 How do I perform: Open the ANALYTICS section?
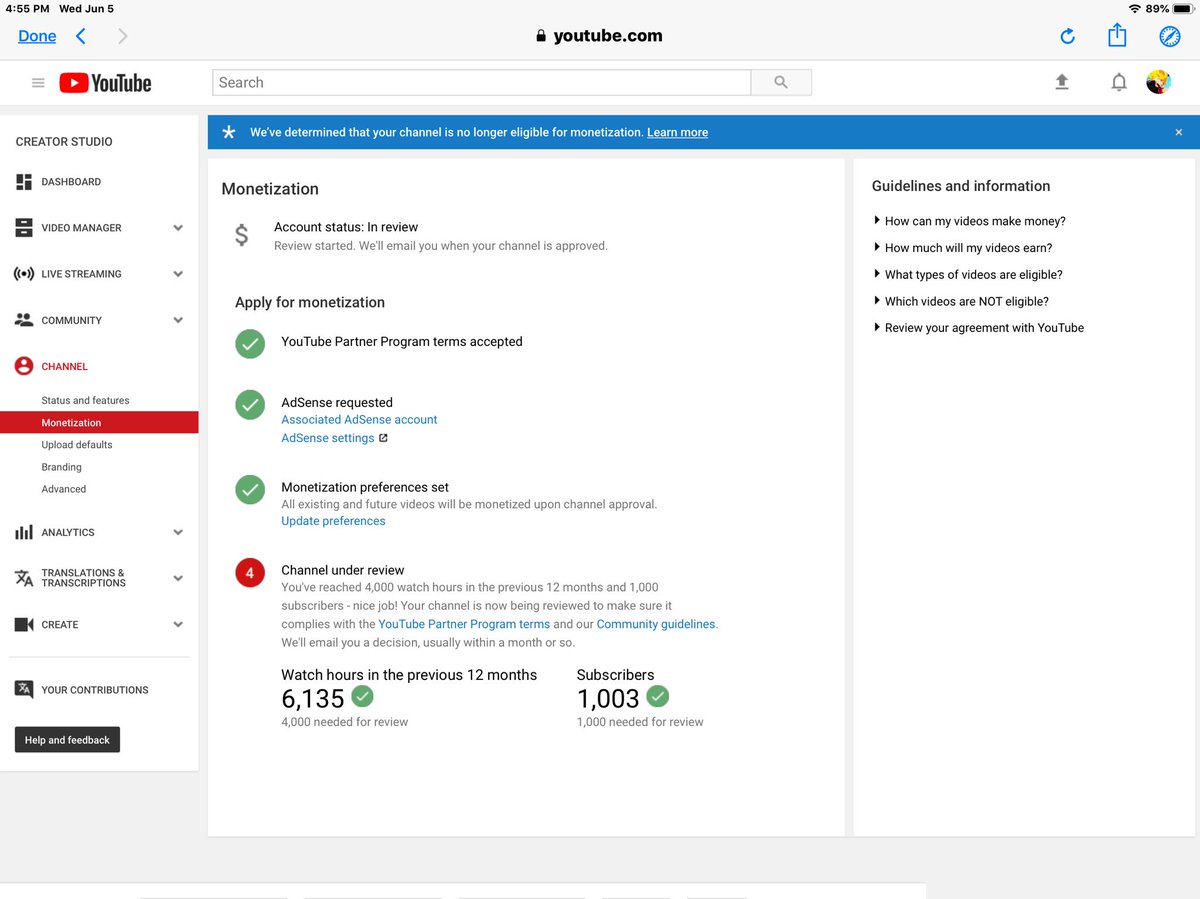(x=68, y=532)
